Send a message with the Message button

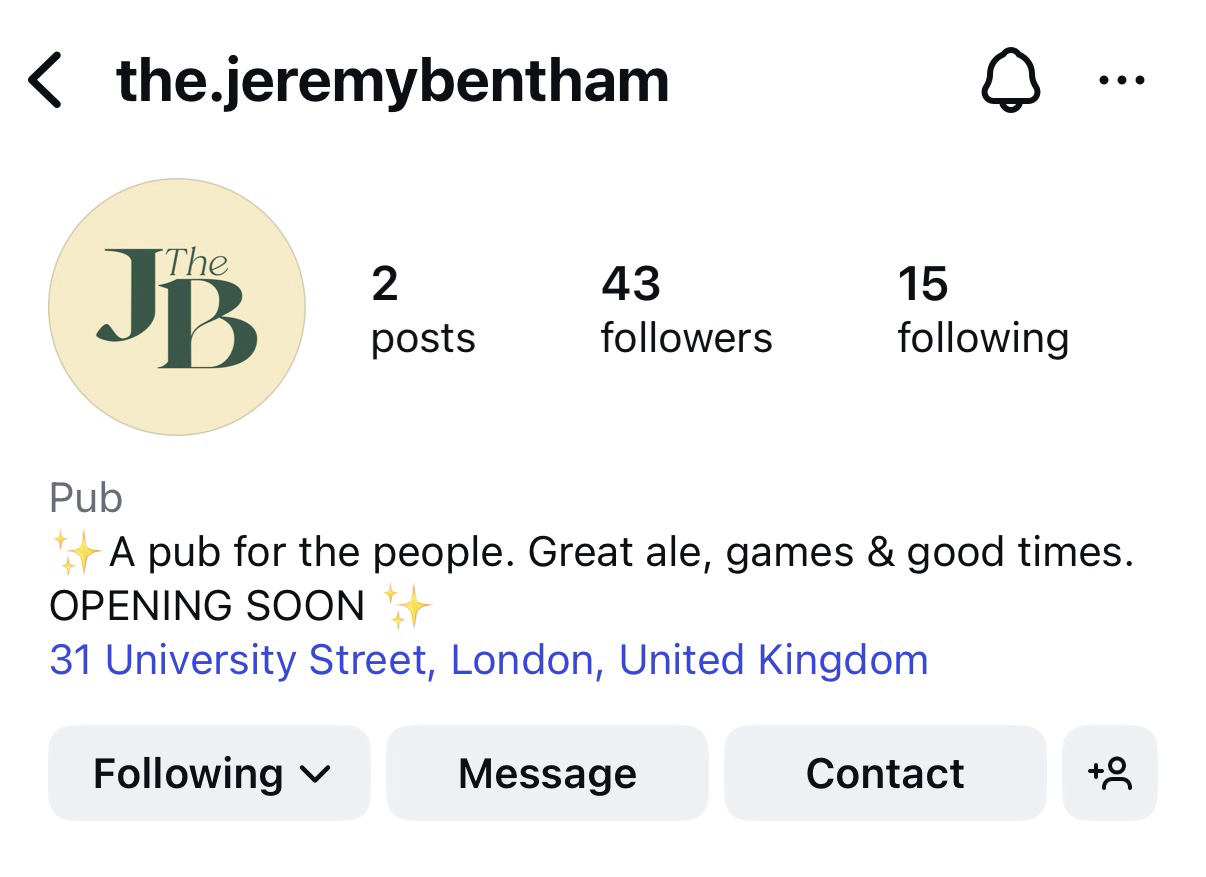[547, 774]
